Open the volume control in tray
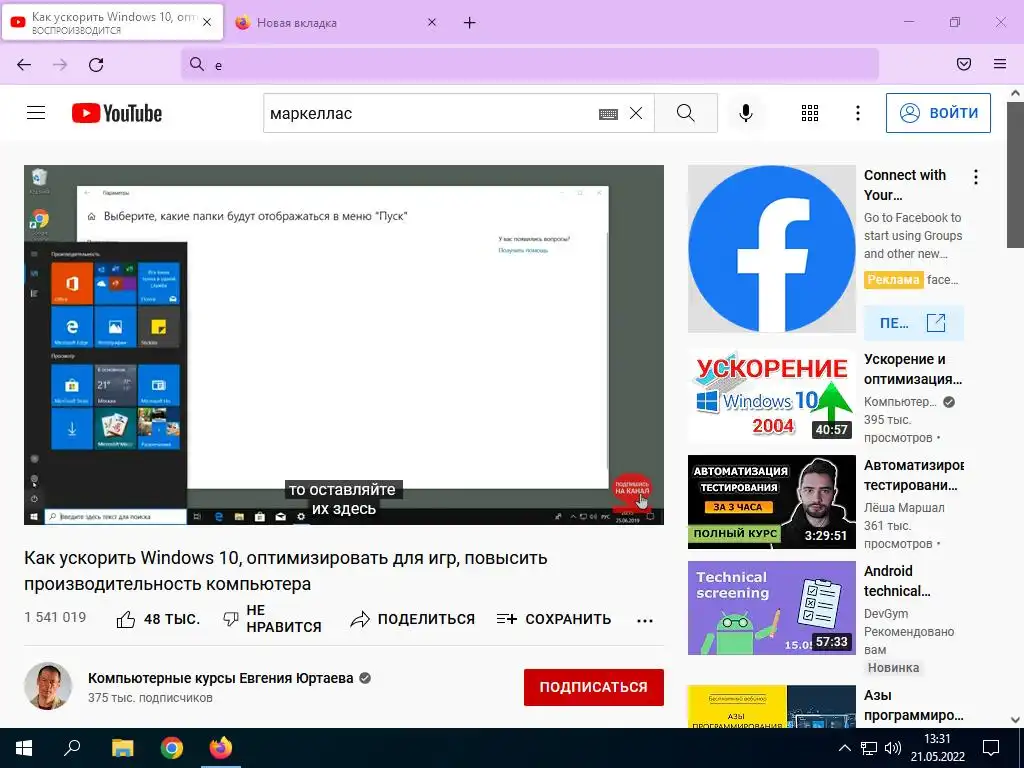Image resolution: width=1024 pixels, height=768 pixels. 892,748
